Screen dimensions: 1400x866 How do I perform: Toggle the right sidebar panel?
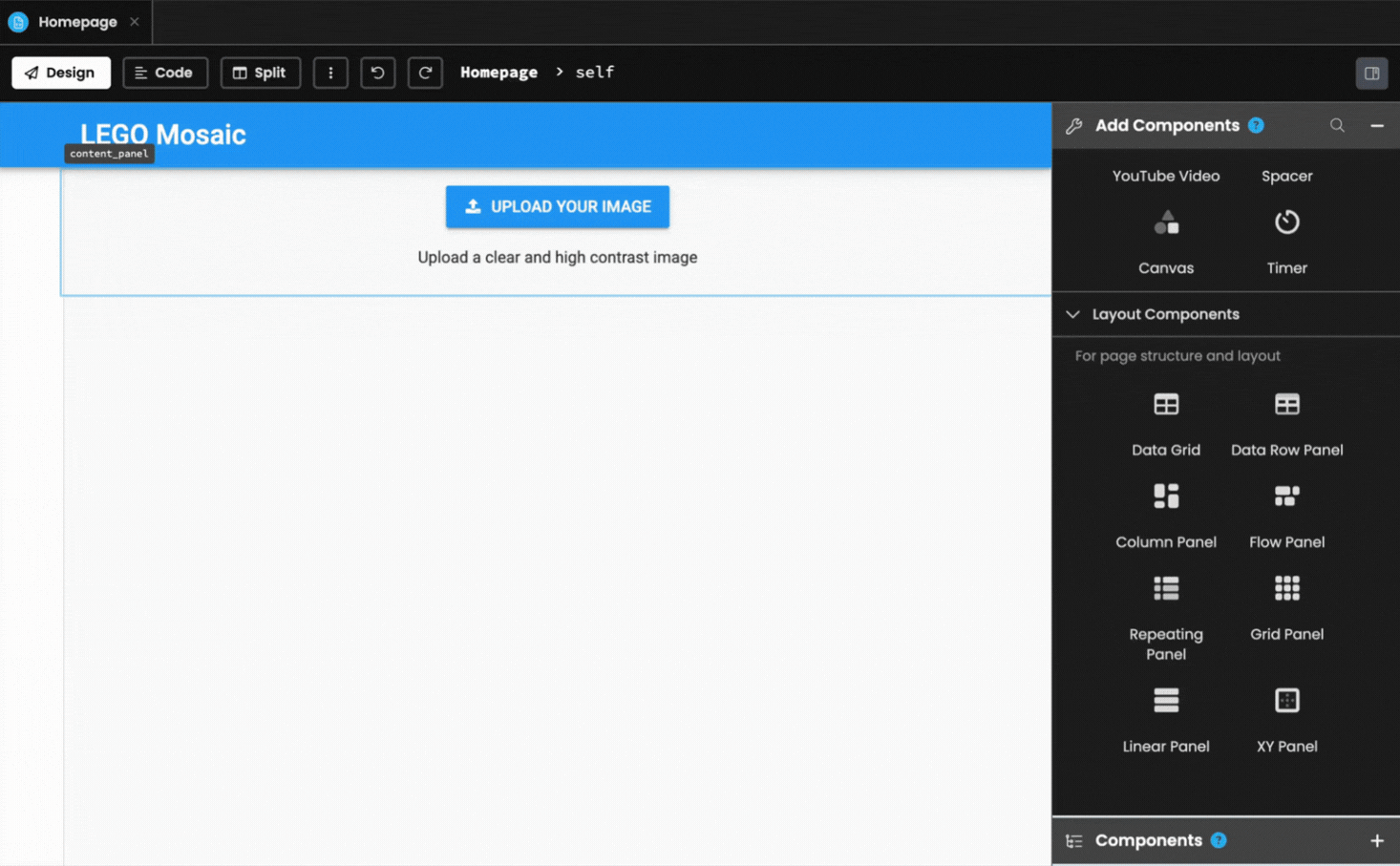click(x=1371, y=73)
